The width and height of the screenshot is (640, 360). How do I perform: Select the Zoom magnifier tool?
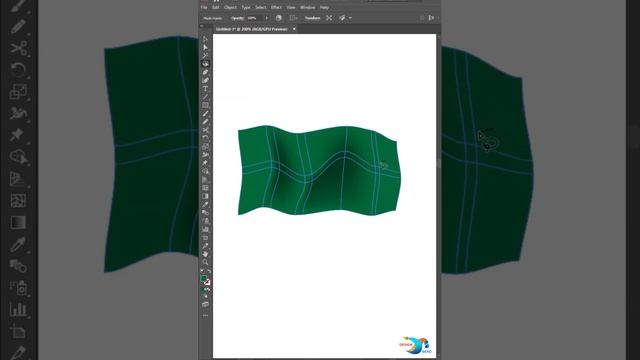pos(205,262)
